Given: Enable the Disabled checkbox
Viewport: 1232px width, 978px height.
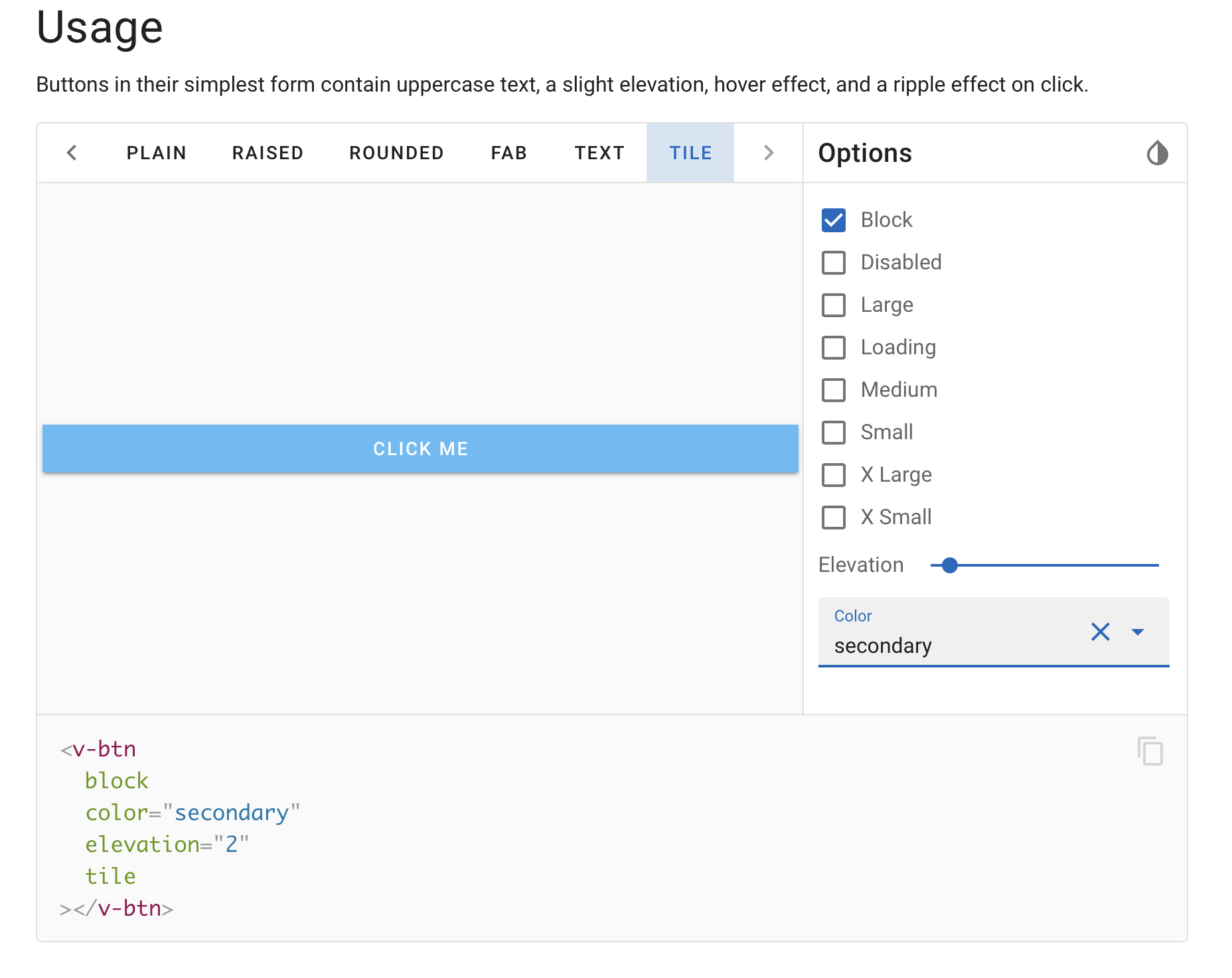Looking at the screenshot, I should tap(834, 263).
